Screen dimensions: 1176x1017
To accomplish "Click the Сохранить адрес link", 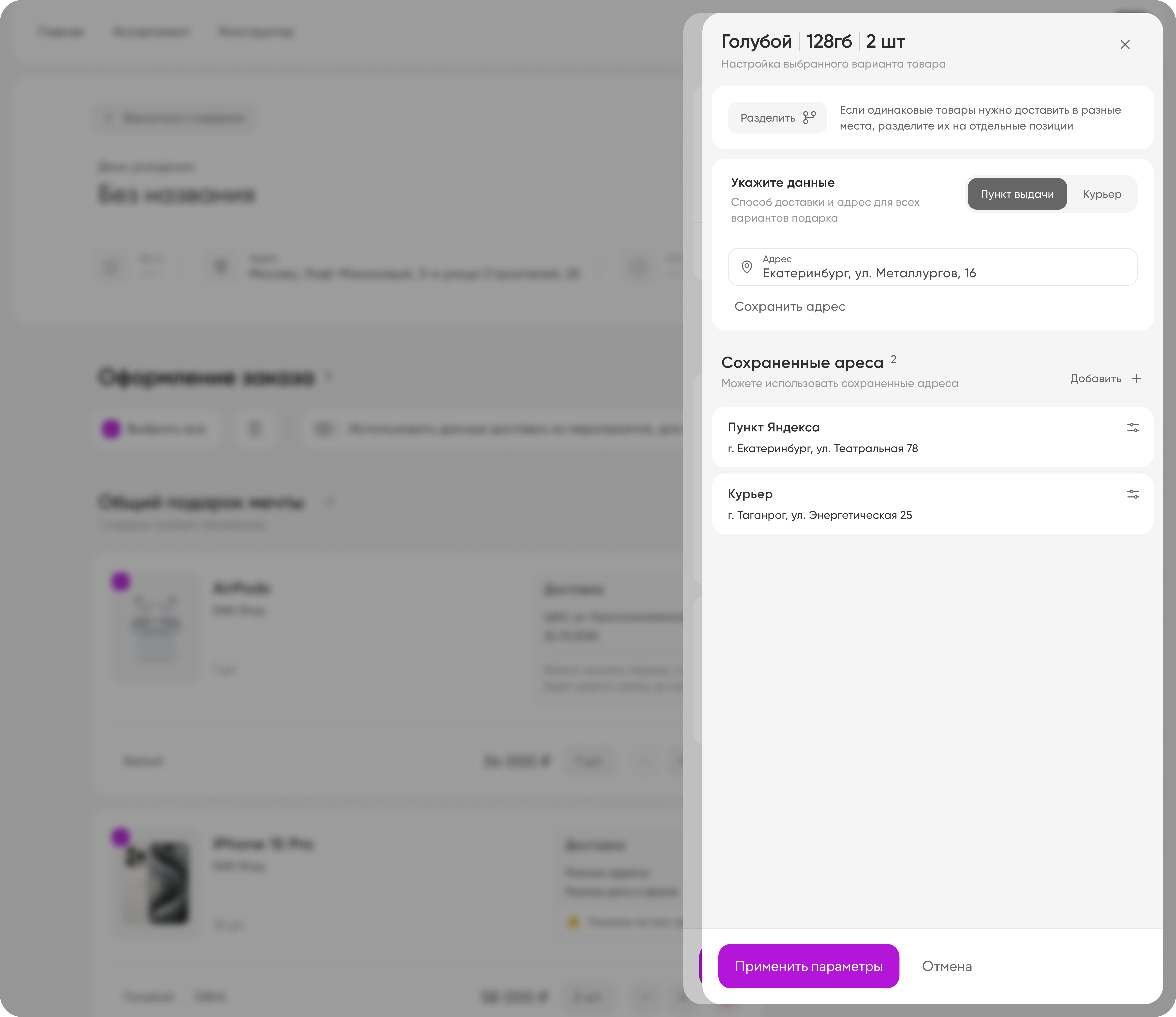I will (789, 306).
